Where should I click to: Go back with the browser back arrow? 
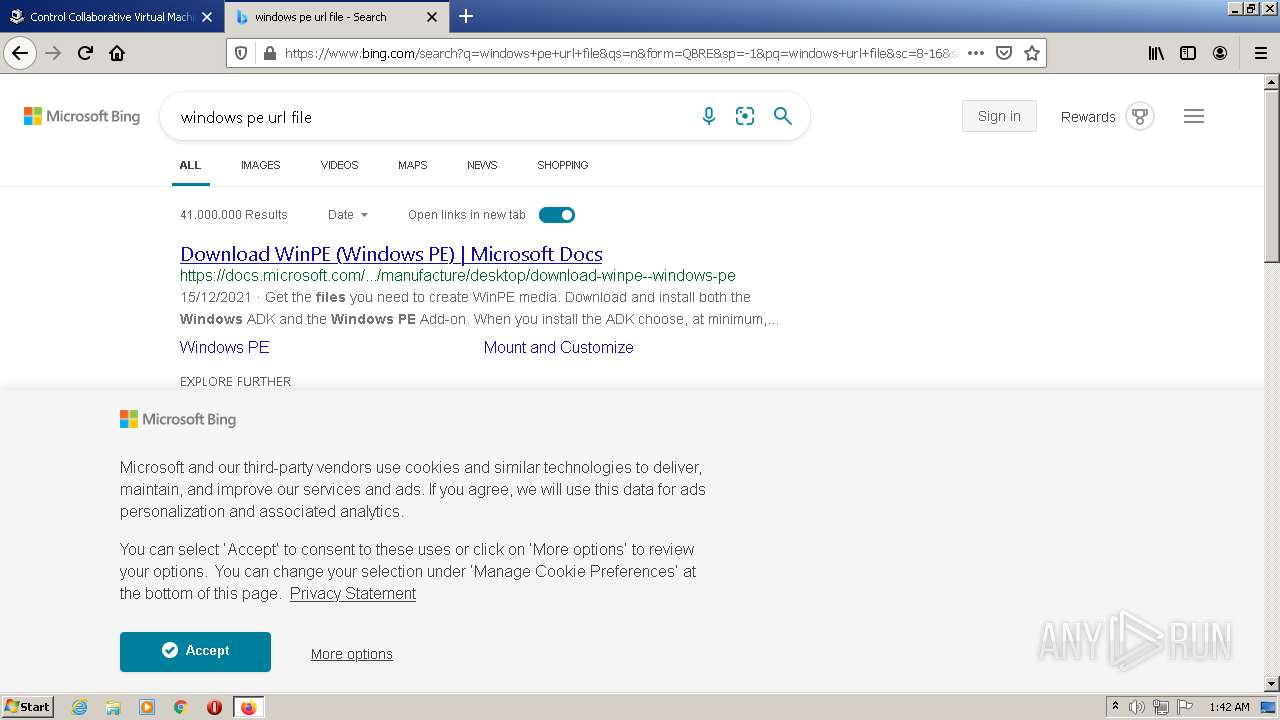pyautogui.click(x=20, y=53)
